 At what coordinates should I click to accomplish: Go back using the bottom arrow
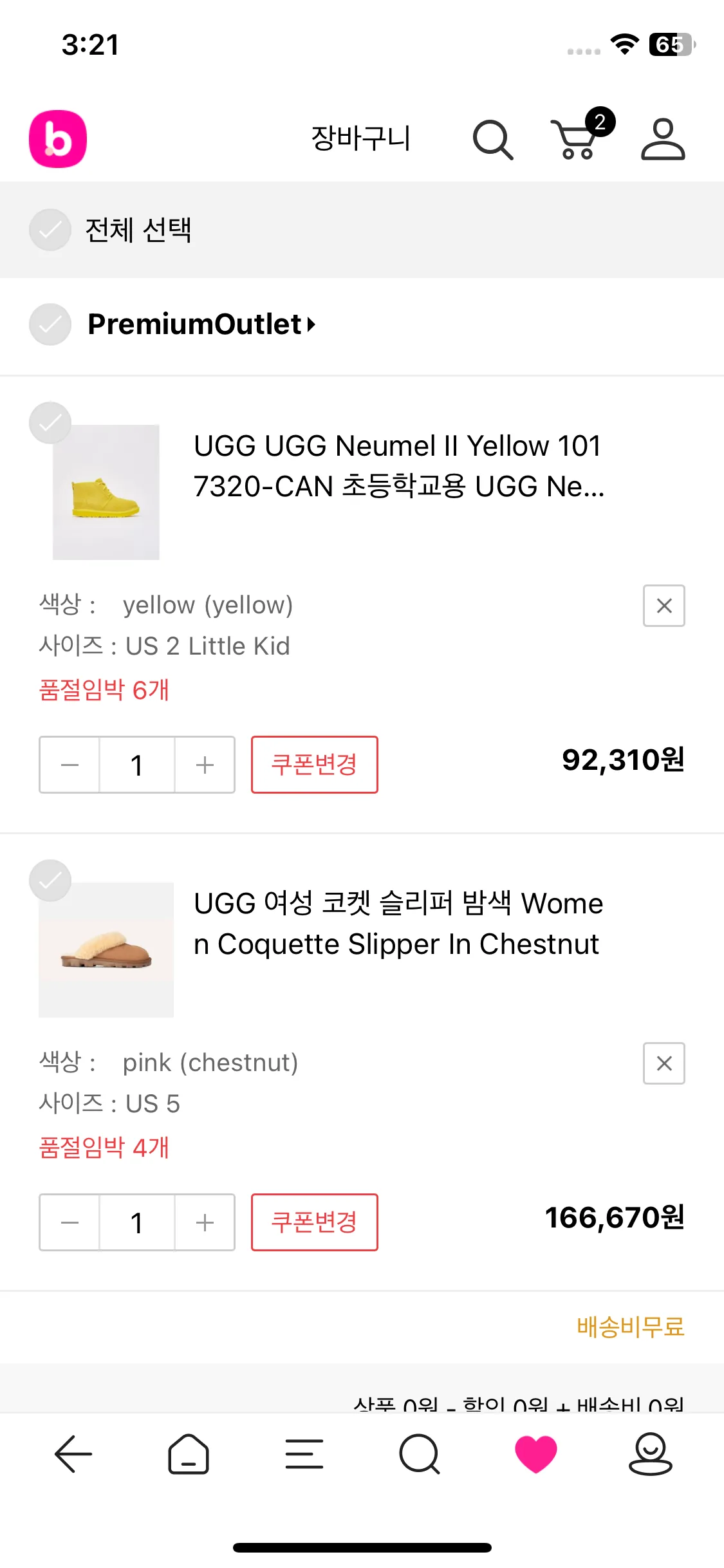pos(73,1454)
